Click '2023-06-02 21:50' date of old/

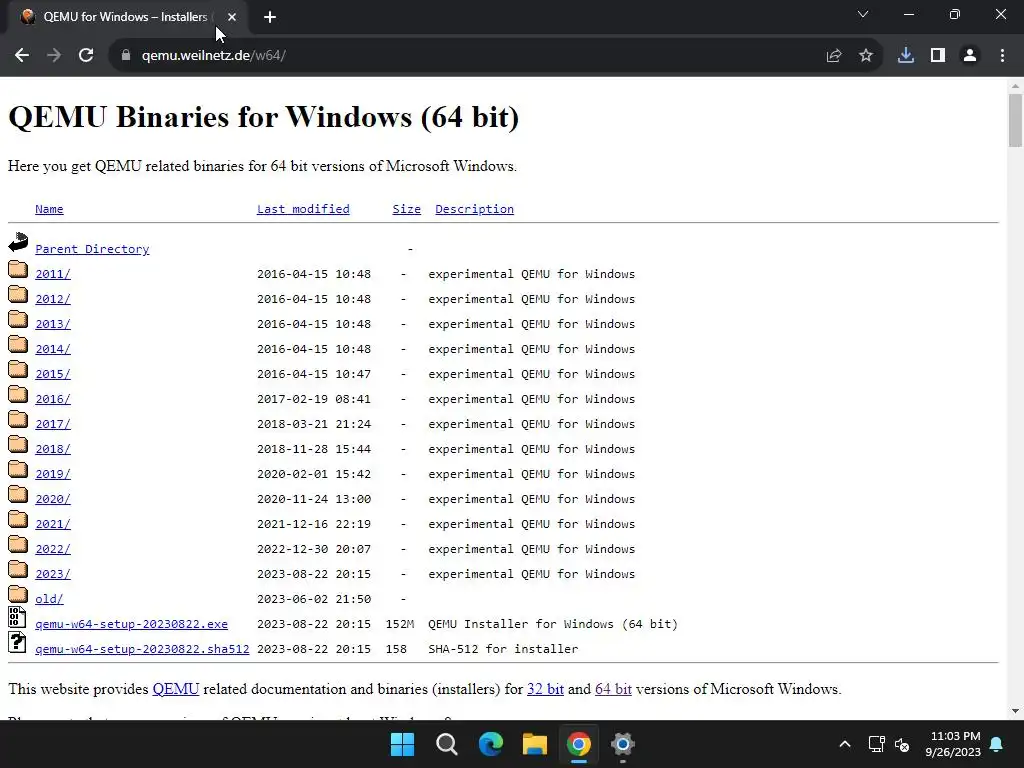314,599
